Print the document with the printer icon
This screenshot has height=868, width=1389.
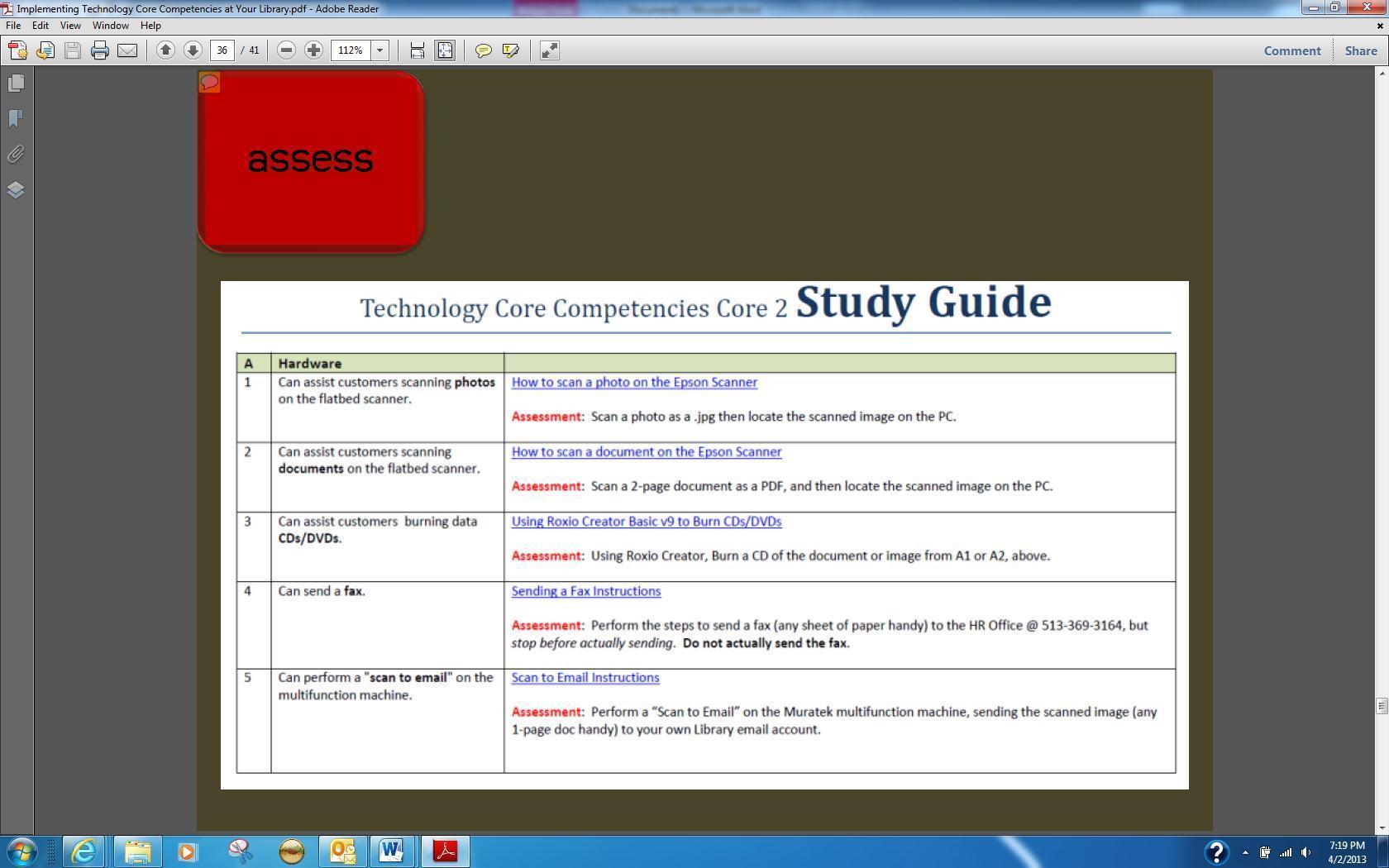pyautogui.click(x=100, y=50)
